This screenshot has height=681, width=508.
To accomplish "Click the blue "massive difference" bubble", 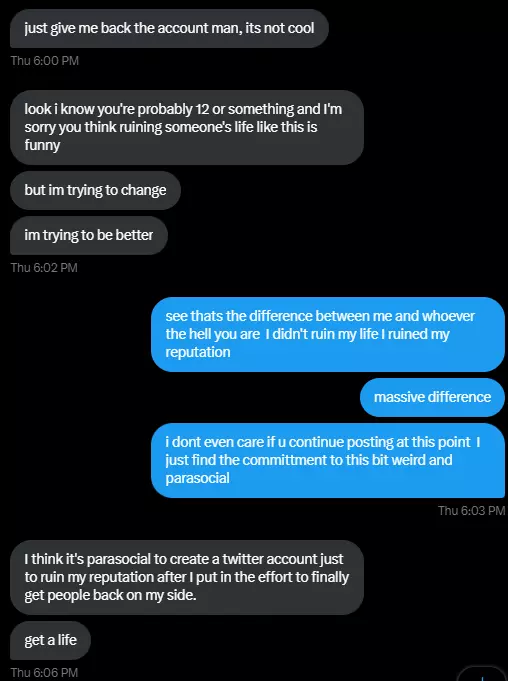I will [432, 397].
